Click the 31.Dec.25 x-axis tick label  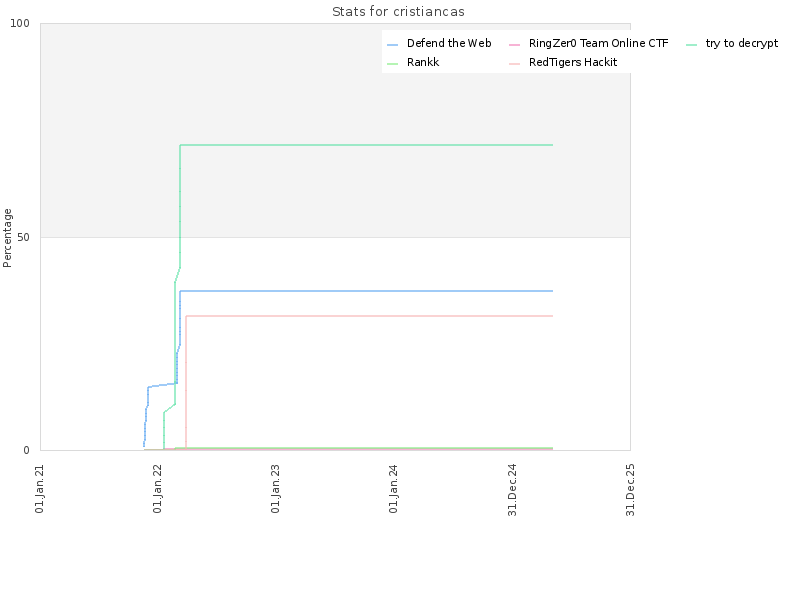630,490
